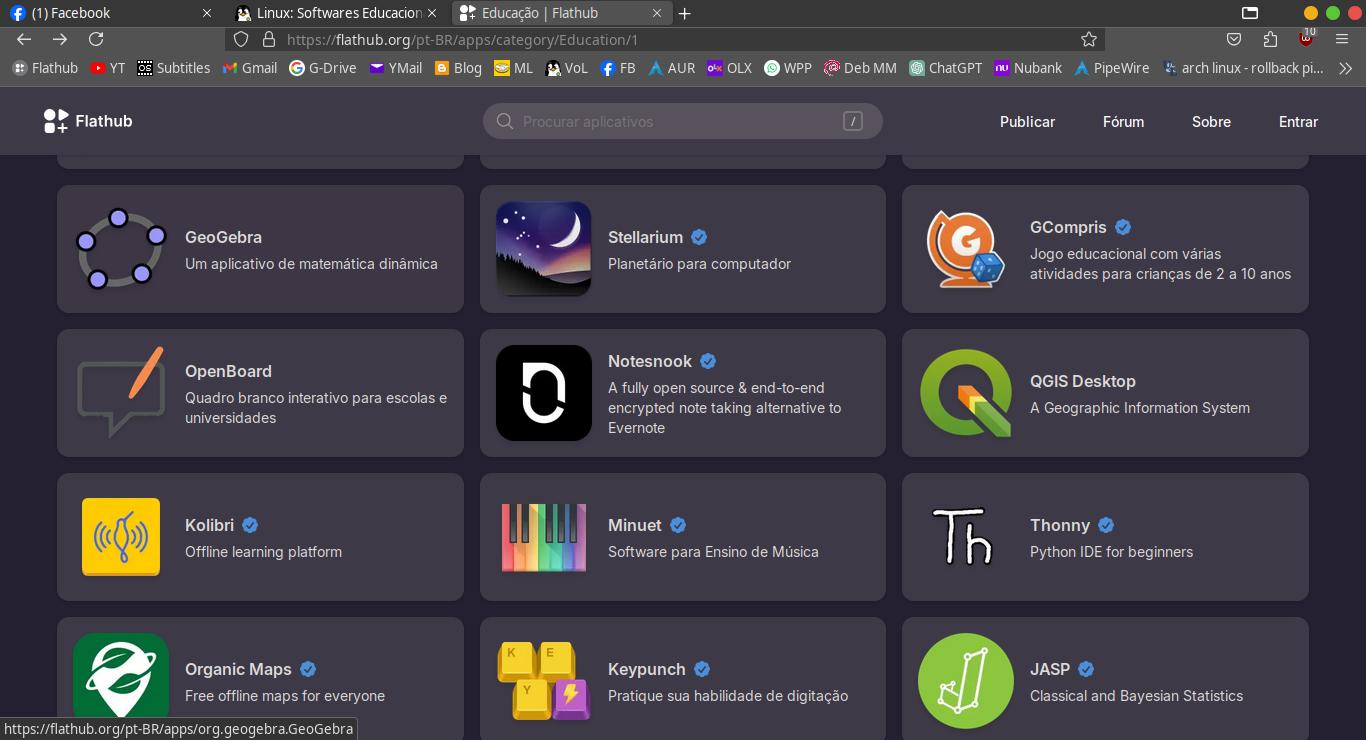Show site security padlock info
Viewport: 1366px width, 740px height.
268,39
